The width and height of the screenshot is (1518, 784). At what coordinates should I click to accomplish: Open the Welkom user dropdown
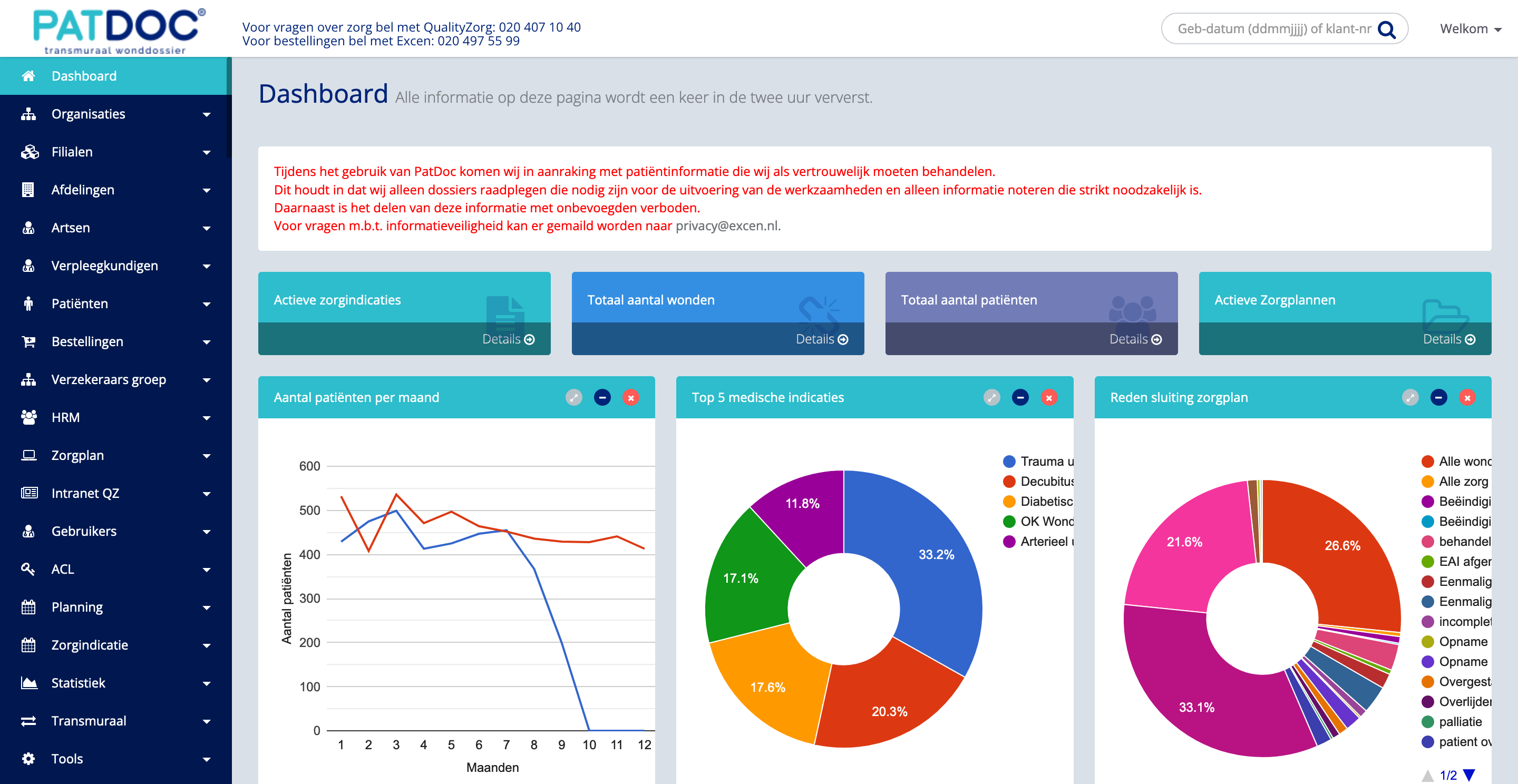(x=1470, y=29)
